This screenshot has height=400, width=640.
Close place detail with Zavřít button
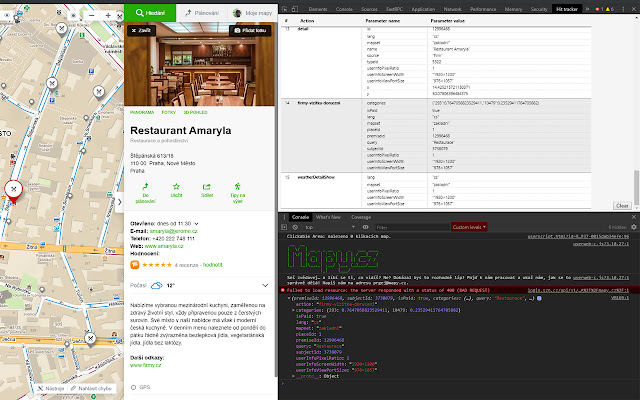(x=141, y=30)
